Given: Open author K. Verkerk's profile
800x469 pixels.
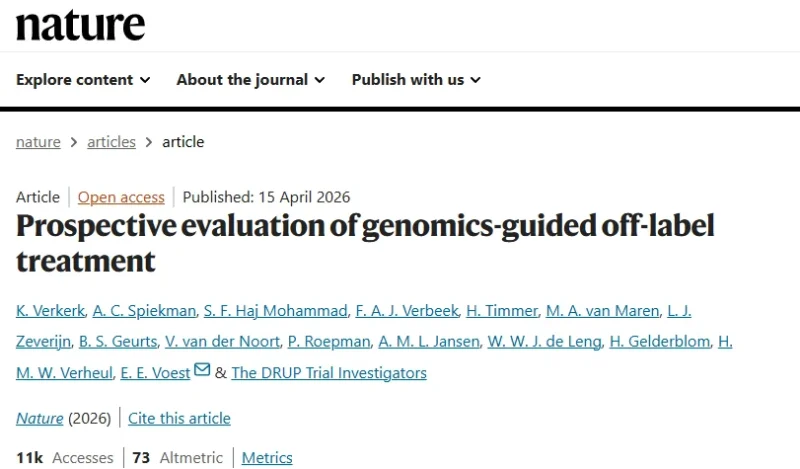Looking at the screenshot, I should point(49,311).
